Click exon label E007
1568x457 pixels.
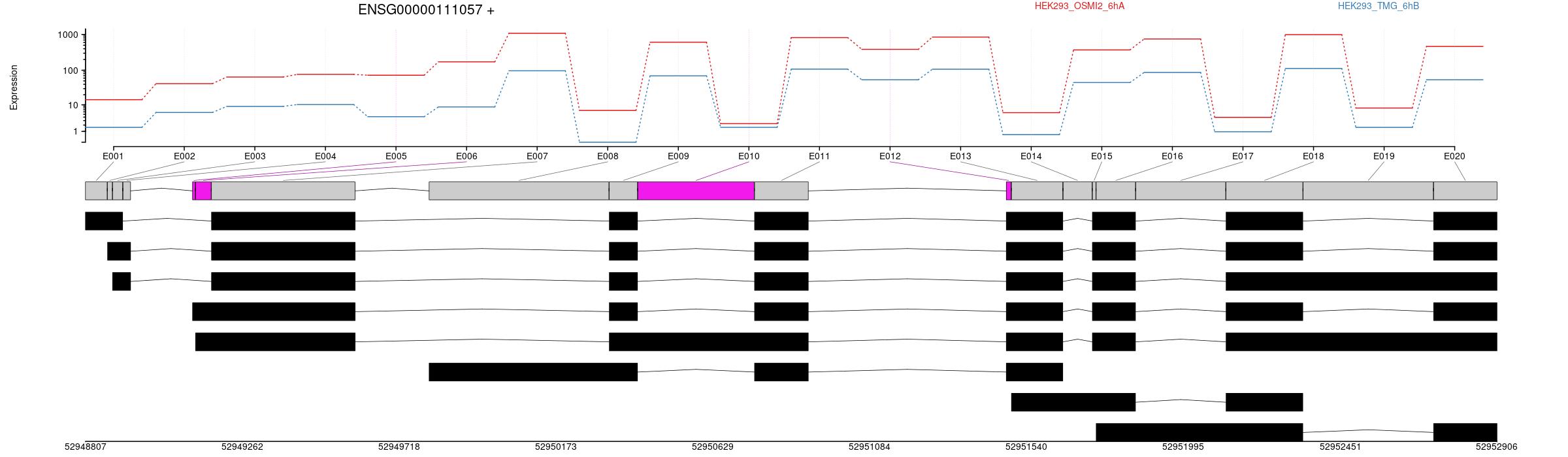click(x=537, y=156)
